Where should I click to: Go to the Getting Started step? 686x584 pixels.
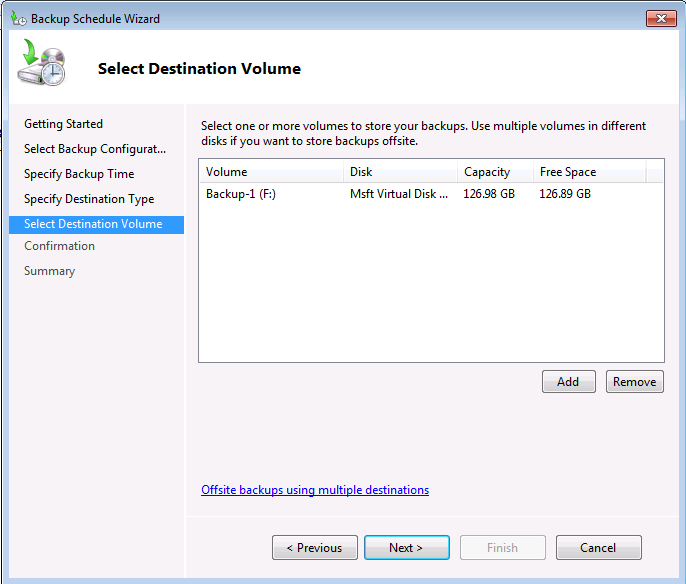pos(63,124)
